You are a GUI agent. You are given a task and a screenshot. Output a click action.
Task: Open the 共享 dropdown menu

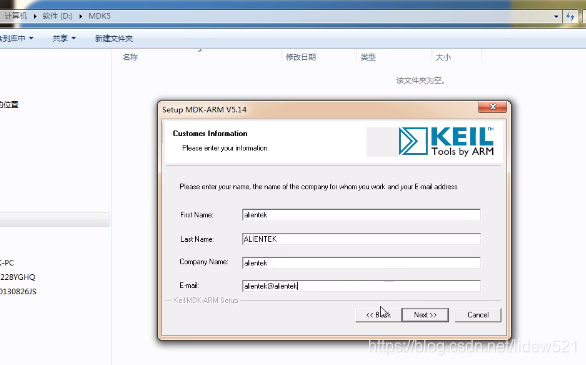point(64,38)
